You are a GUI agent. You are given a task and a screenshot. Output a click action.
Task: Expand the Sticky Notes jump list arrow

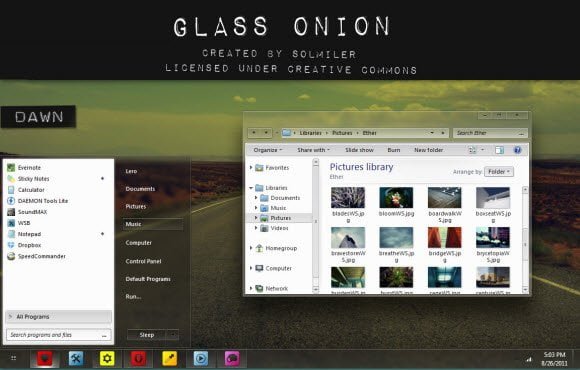point(102,179)
